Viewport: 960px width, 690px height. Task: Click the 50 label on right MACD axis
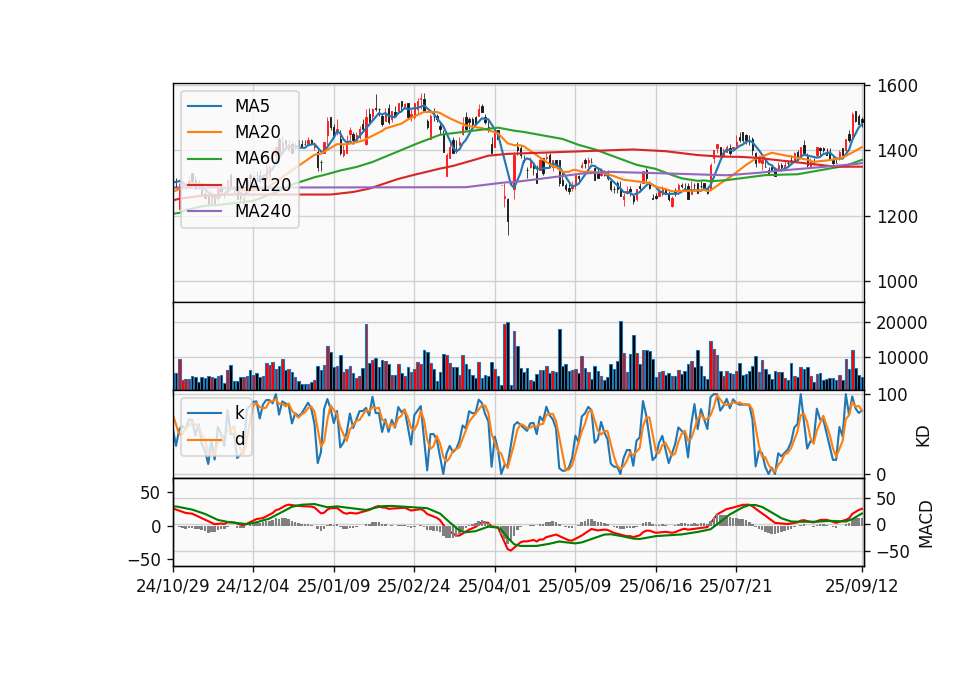tap(887, 499)
